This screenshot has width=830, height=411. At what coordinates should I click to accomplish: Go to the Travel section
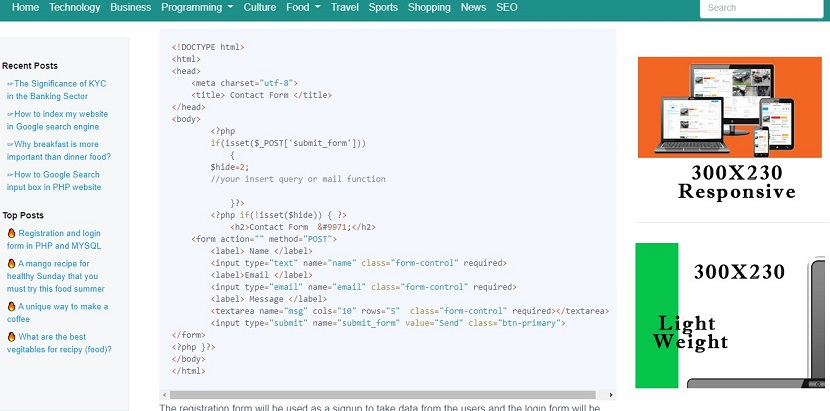[345, 7]
